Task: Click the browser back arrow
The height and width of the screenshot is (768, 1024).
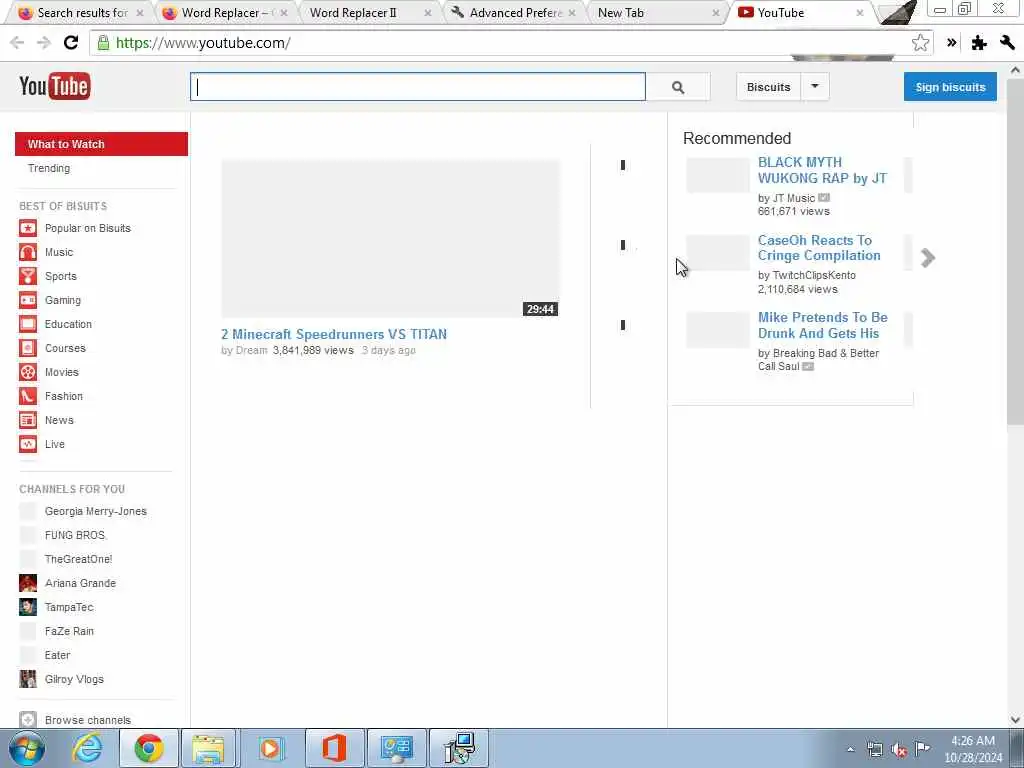Action: (17, 43)
